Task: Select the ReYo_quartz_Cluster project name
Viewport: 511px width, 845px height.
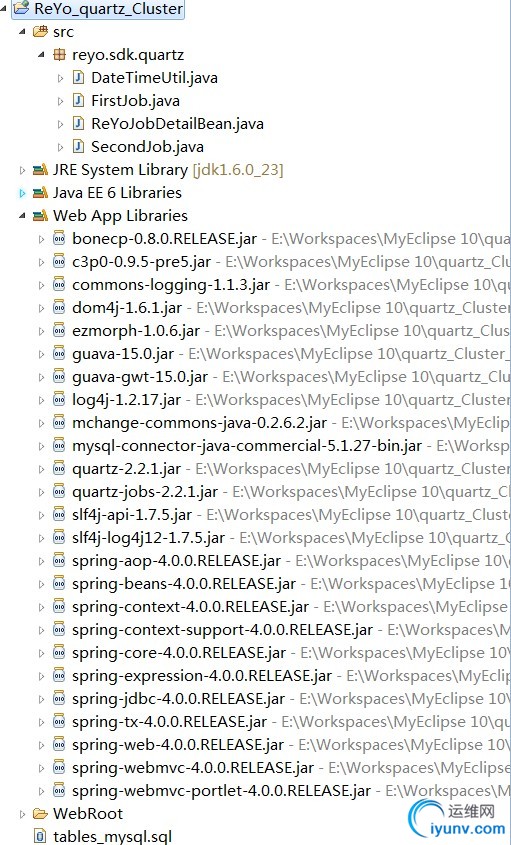Action: point(108,9)
